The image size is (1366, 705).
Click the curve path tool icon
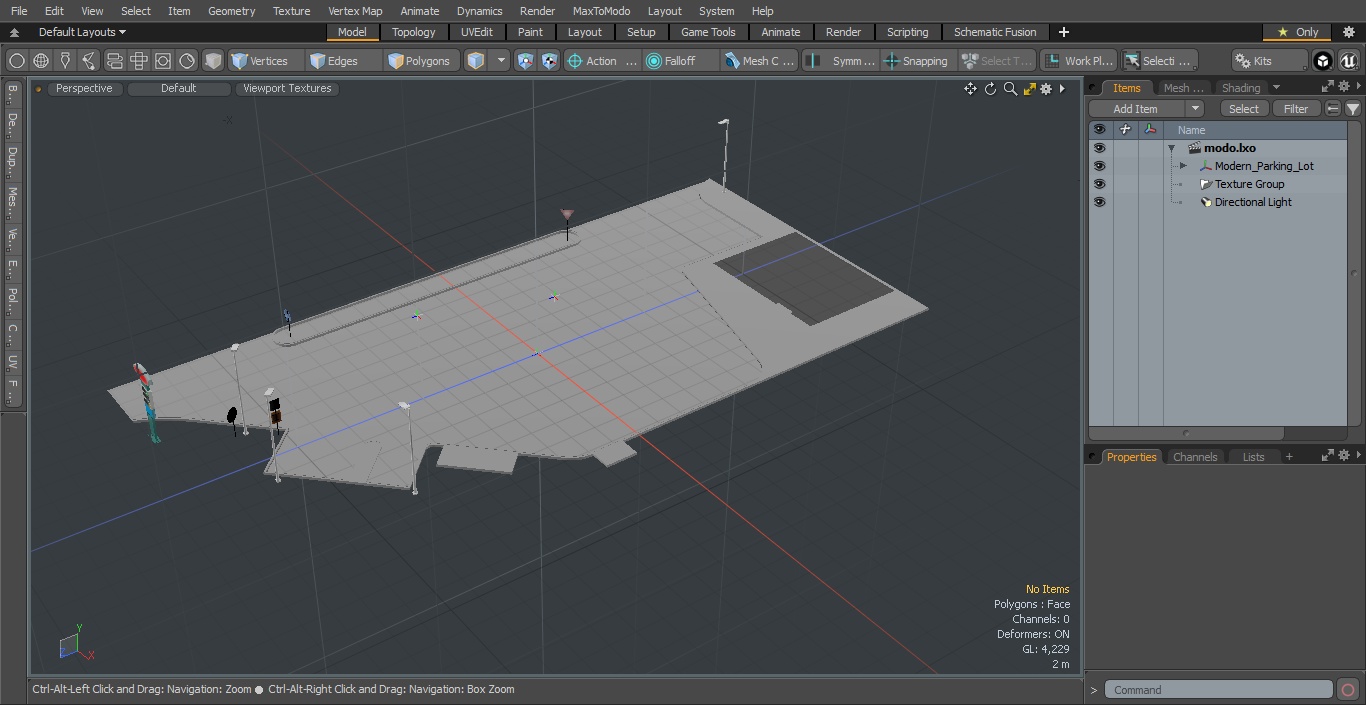(x=89, y=61)
